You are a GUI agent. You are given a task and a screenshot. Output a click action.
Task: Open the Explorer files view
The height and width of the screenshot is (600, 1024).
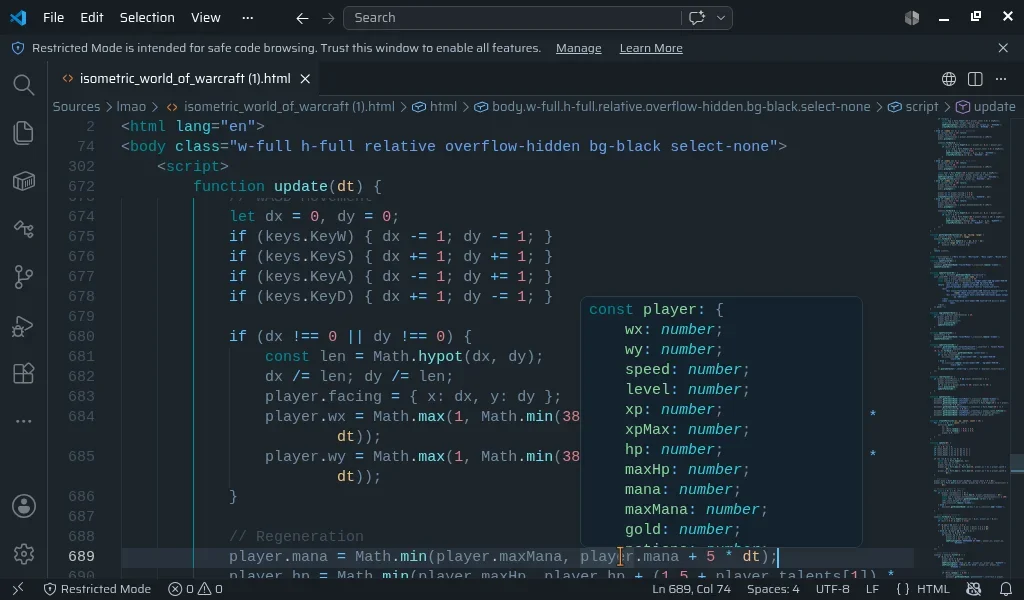24,133
